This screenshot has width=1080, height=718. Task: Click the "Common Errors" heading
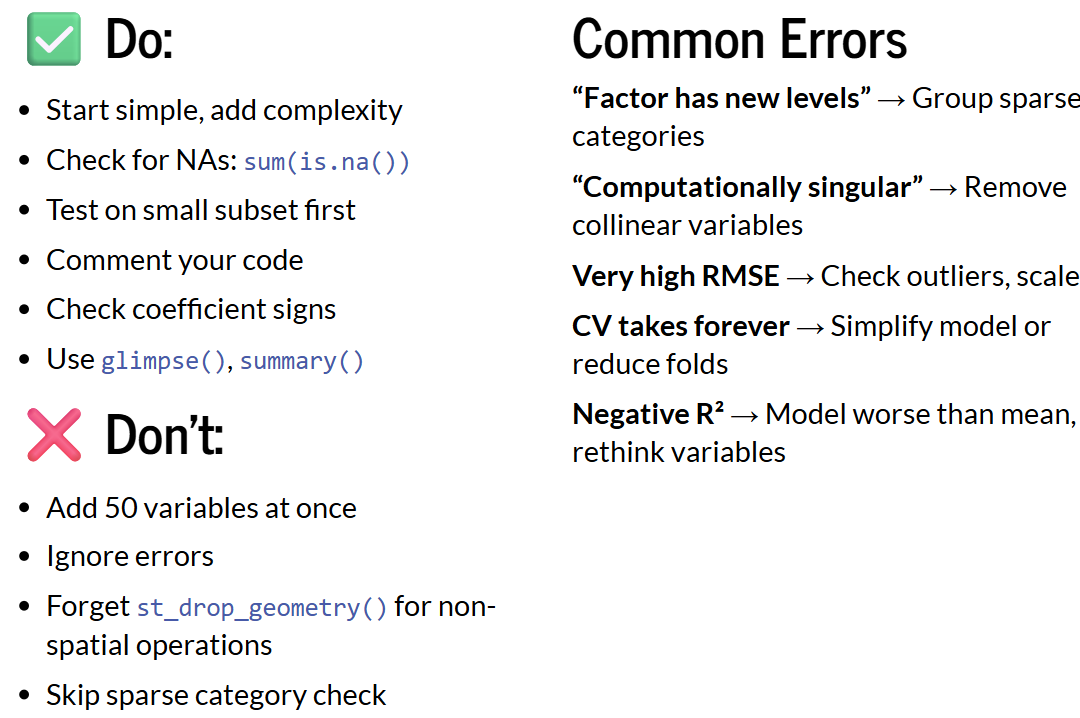point(739,40)
